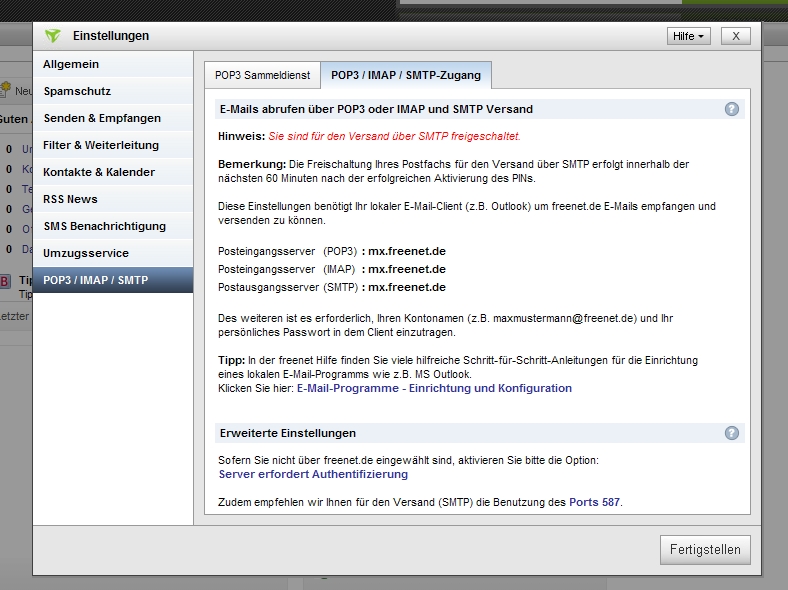The image size is (788, 590).
Task: Open E-Mail-Programme - Einrichtung und Konfiguration link
Action: click(x=434, y=388)
